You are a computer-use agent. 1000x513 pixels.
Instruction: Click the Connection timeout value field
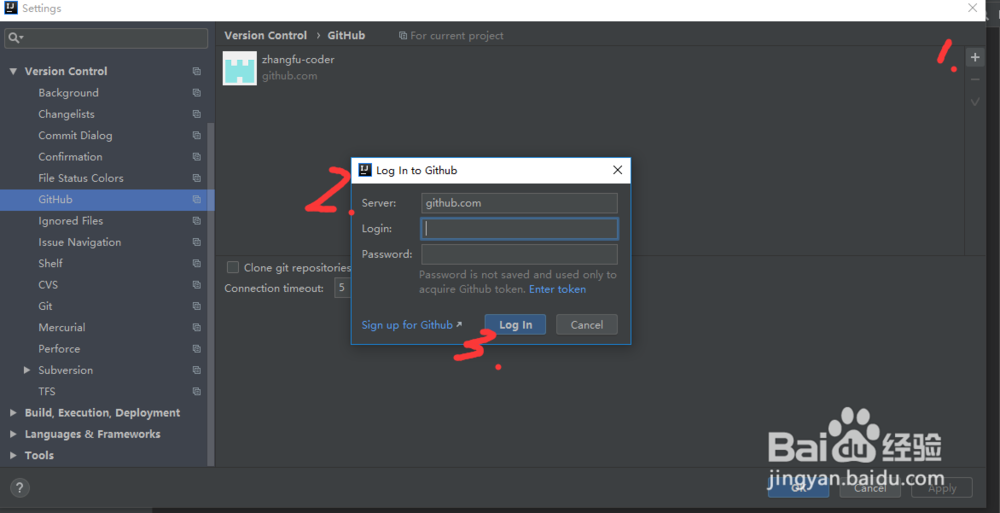coord(342,288)
